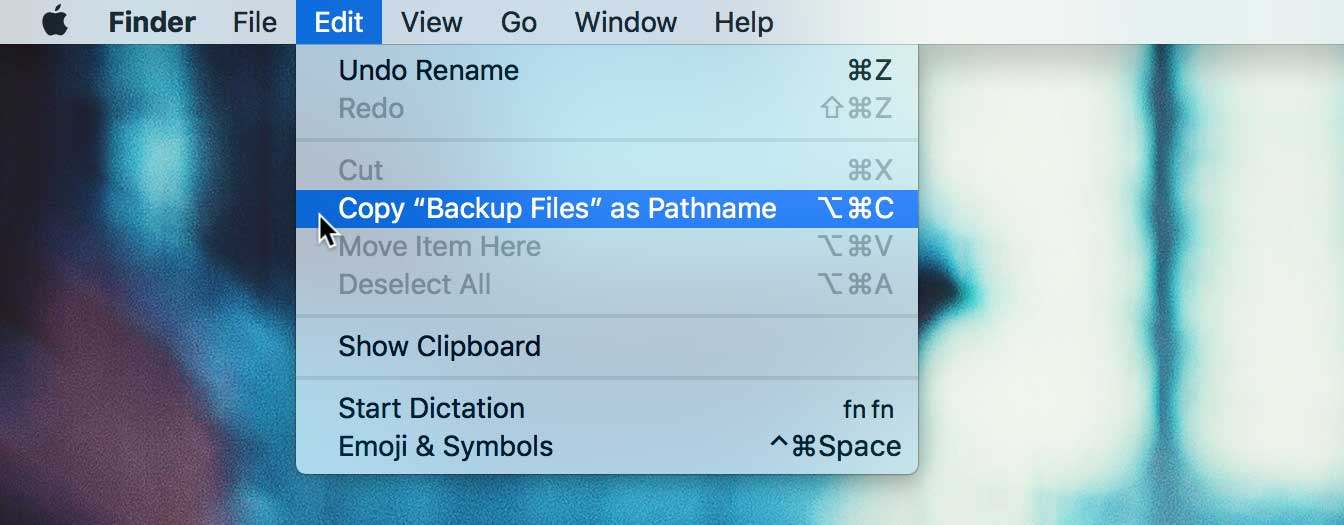
Task: Open the Window menu
Action: coord(626,22)
